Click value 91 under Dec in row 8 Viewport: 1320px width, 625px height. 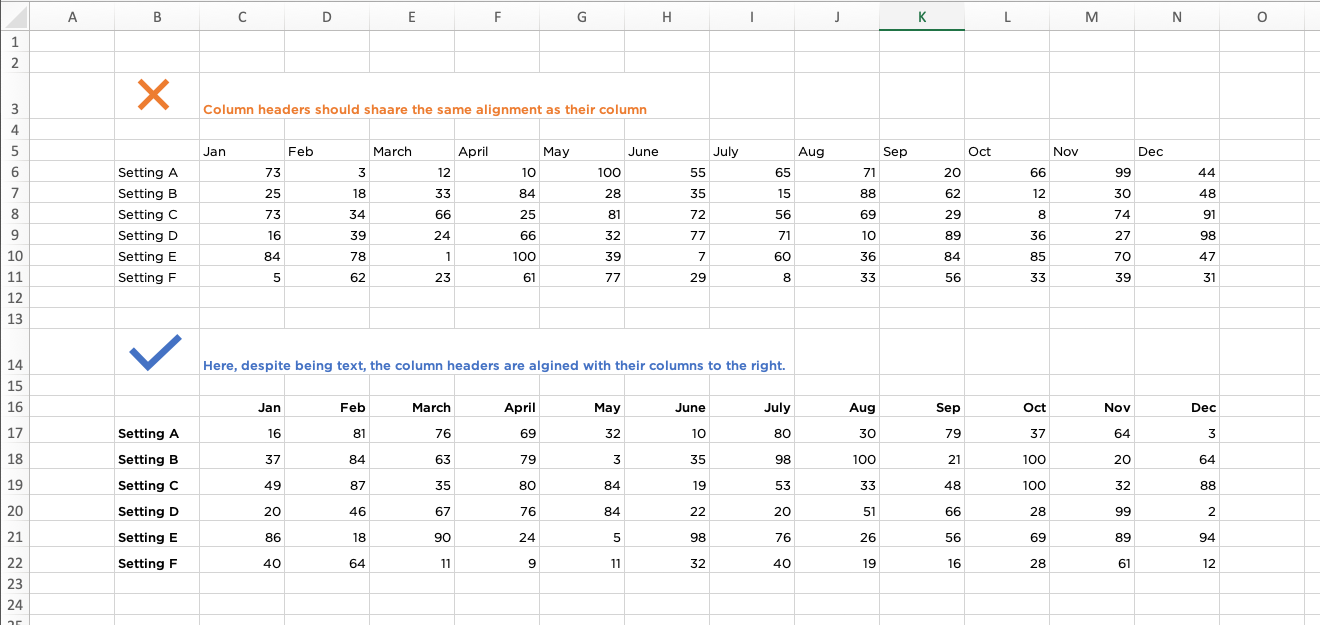coord(1208,215)
